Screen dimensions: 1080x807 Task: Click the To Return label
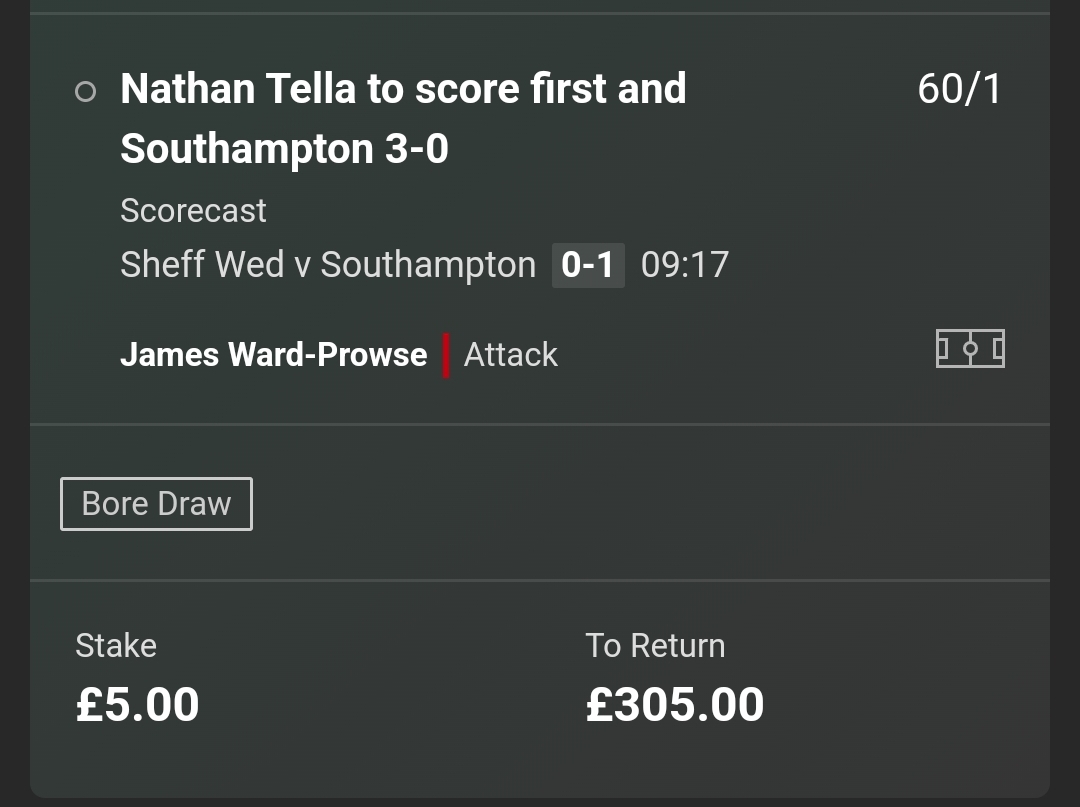[x=655, y=646]
